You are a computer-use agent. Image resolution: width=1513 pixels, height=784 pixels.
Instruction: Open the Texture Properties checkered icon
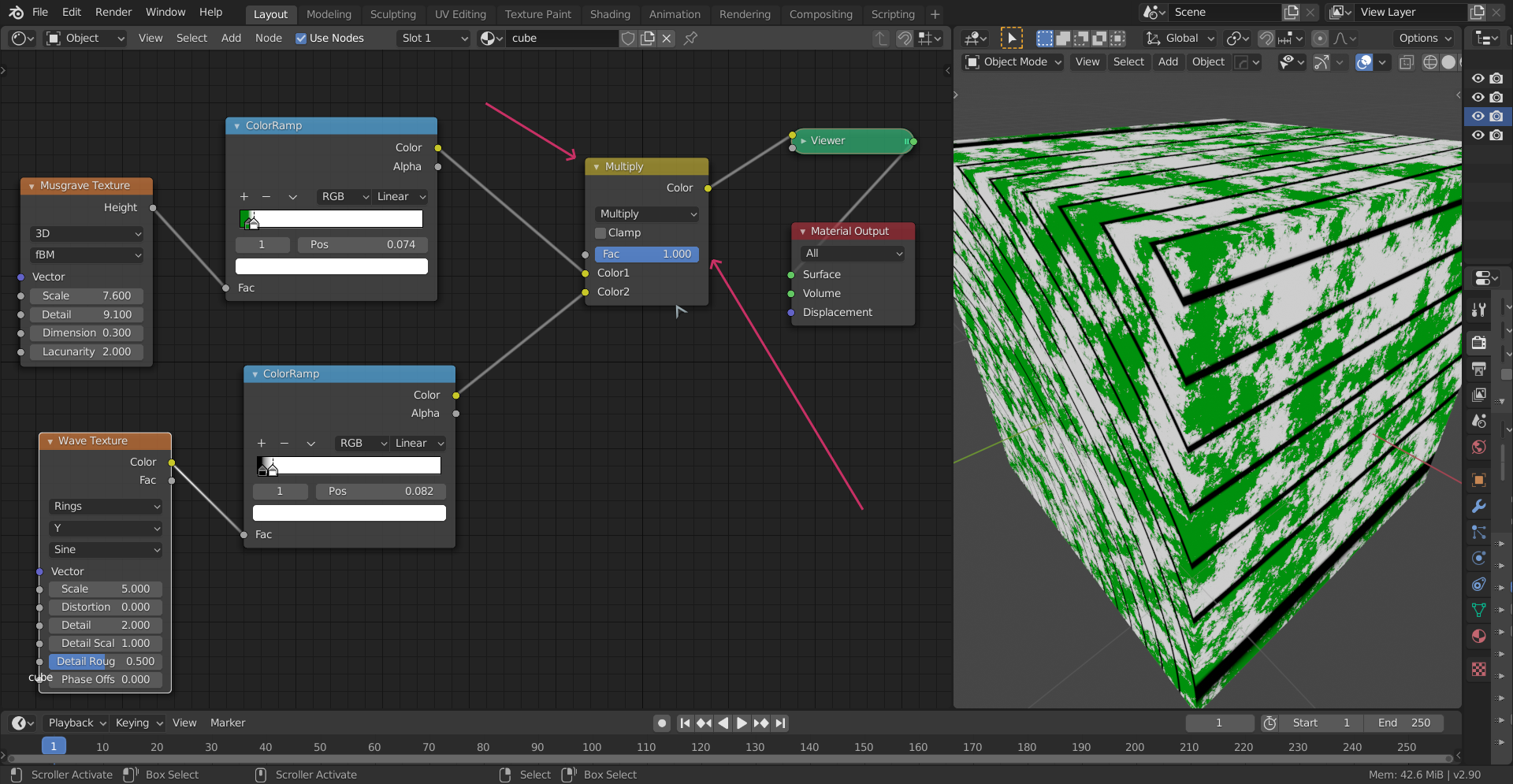tap(1478, 669)
